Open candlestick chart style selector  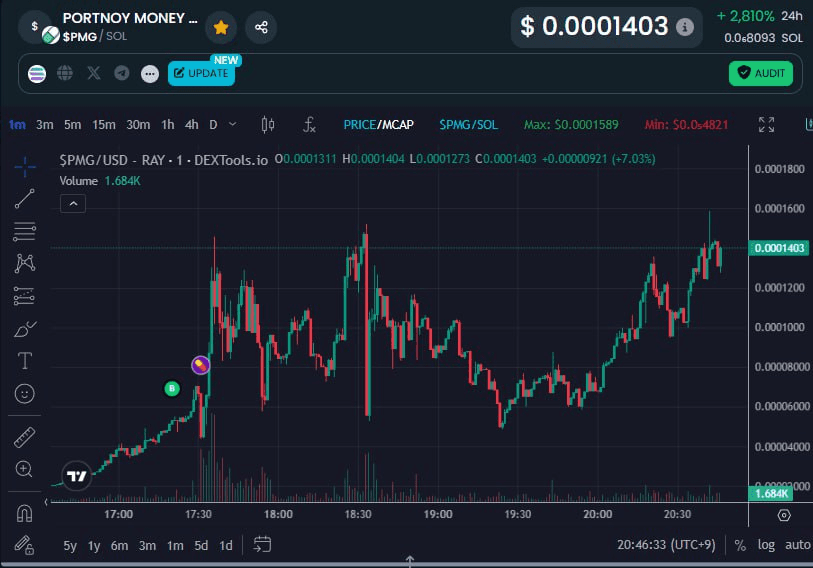(268, 124)
